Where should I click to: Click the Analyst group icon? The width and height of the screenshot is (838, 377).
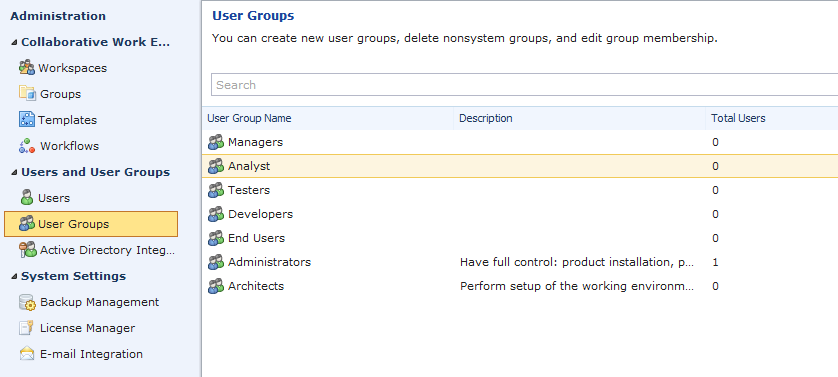(x=216, y=166)
